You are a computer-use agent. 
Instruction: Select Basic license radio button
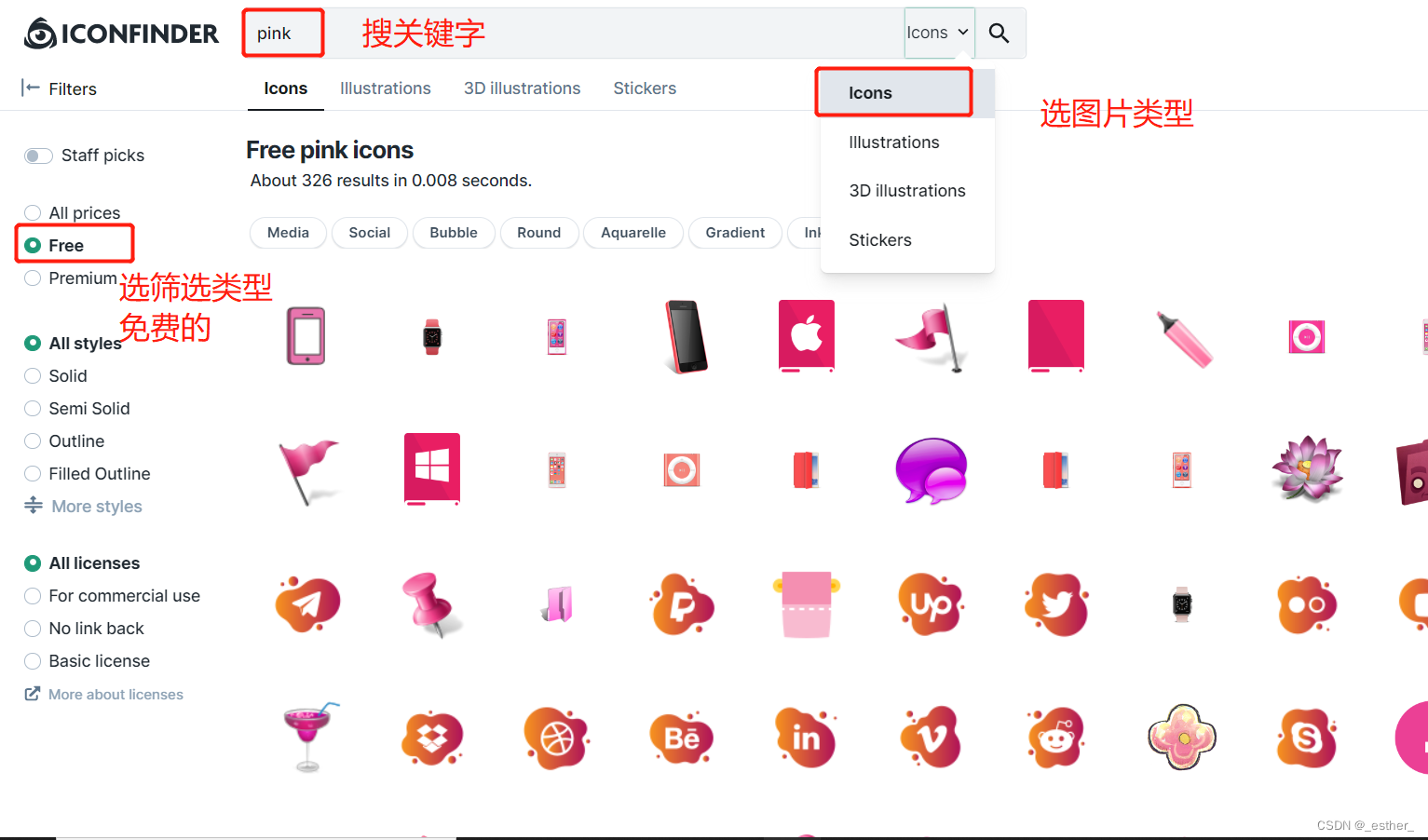coord(33,661)
